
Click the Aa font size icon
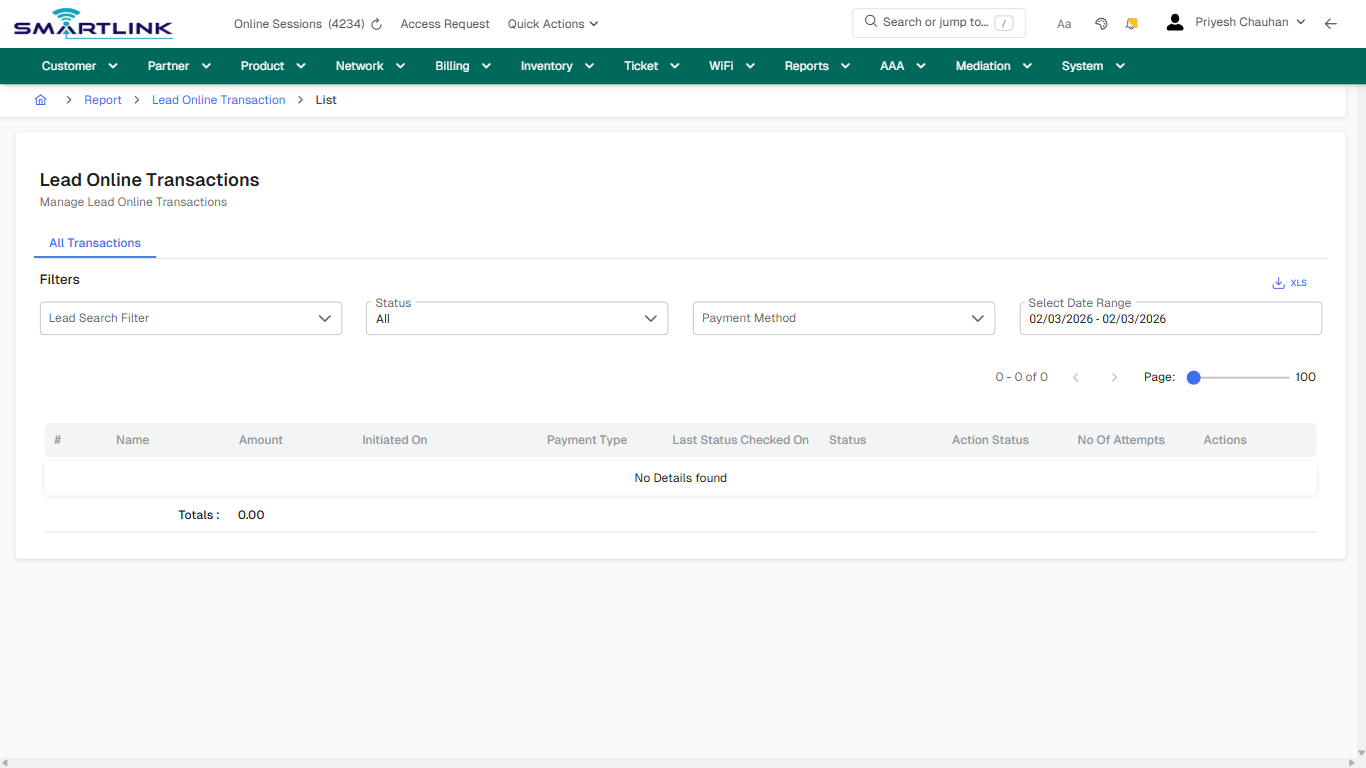click(1064, 23)
